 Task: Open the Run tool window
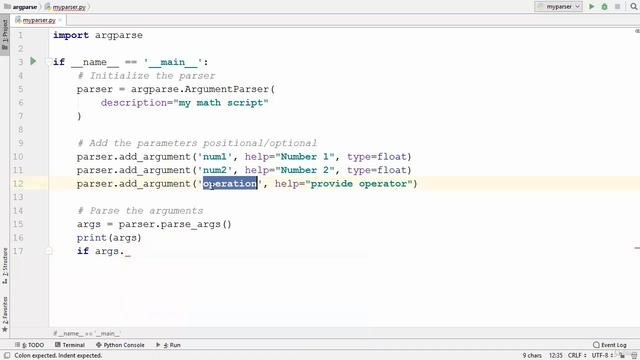(168, 345)
